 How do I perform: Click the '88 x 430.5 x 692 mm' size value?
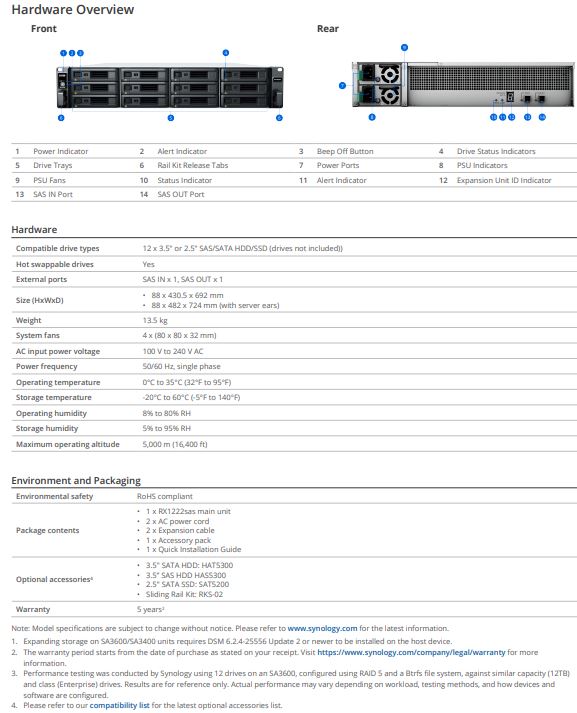point(187,295)
